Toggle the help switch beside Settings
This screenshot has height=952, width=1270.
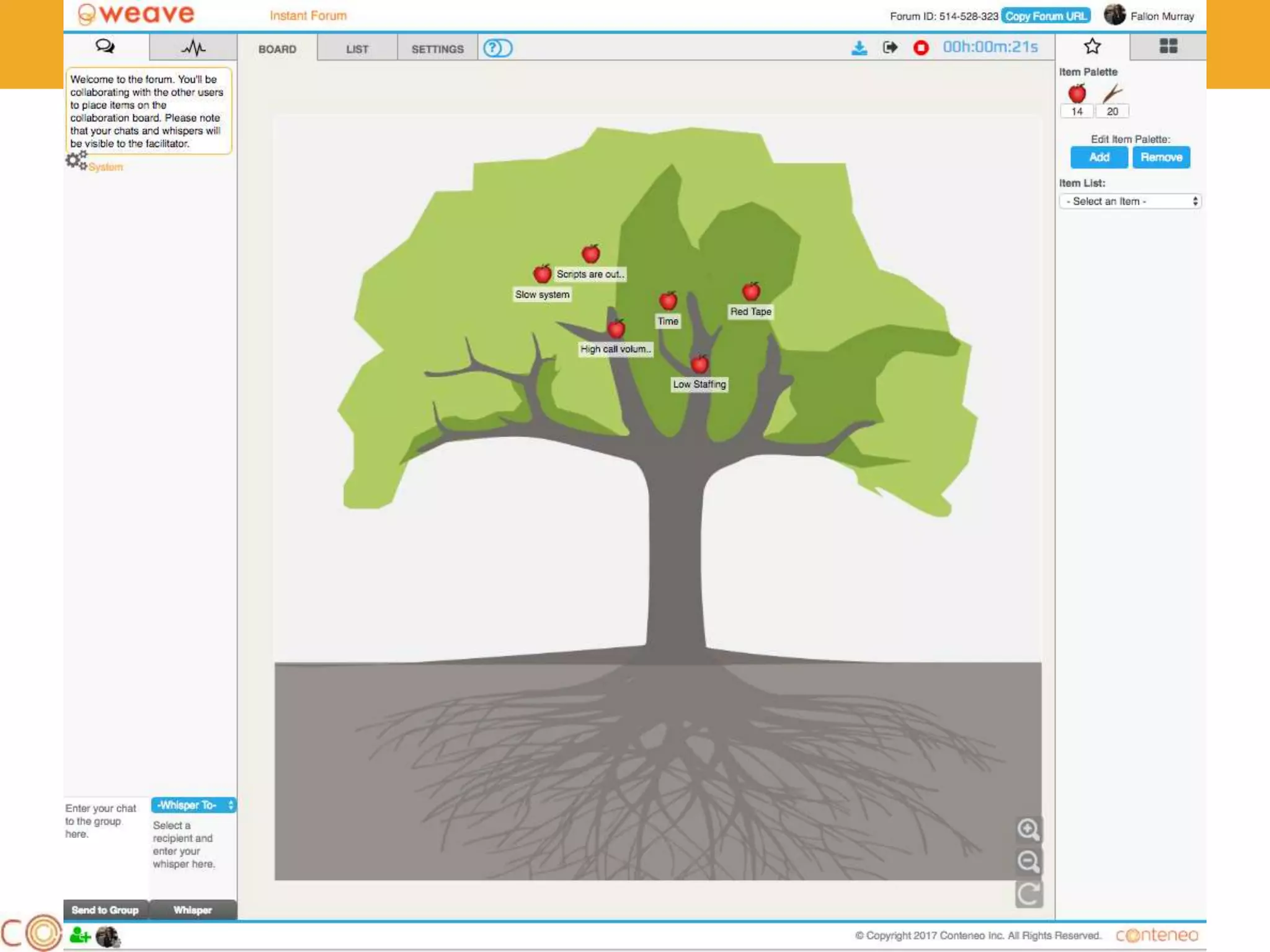tap(497, 48)
